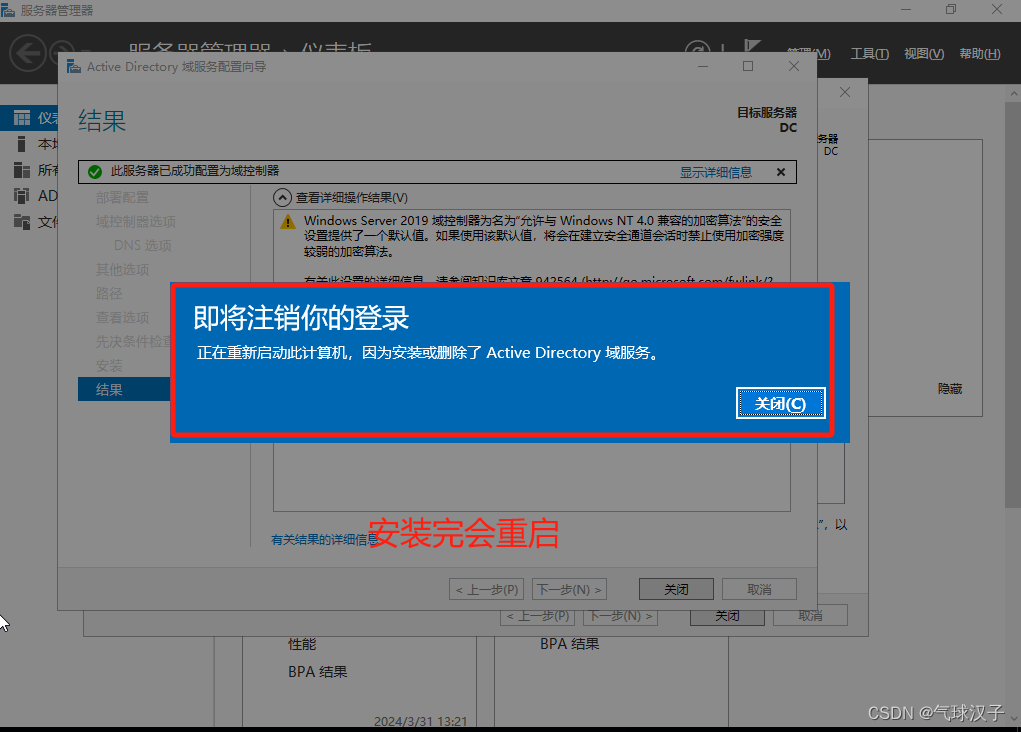1021x732 pixels.
Task: Select 查看选项 step in wizard sidebar
Action: coord(122,318)
